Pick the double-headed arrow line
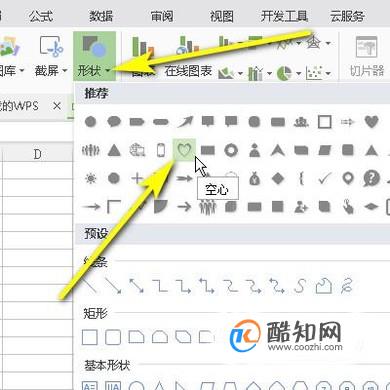The width and height of the screenshot is (390, 390). [x=136, y=286]
